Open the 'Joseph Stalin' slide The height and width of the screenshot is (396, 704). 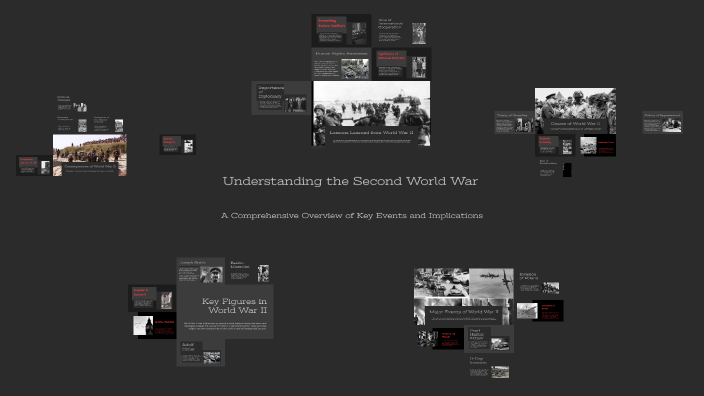[201, 271]
